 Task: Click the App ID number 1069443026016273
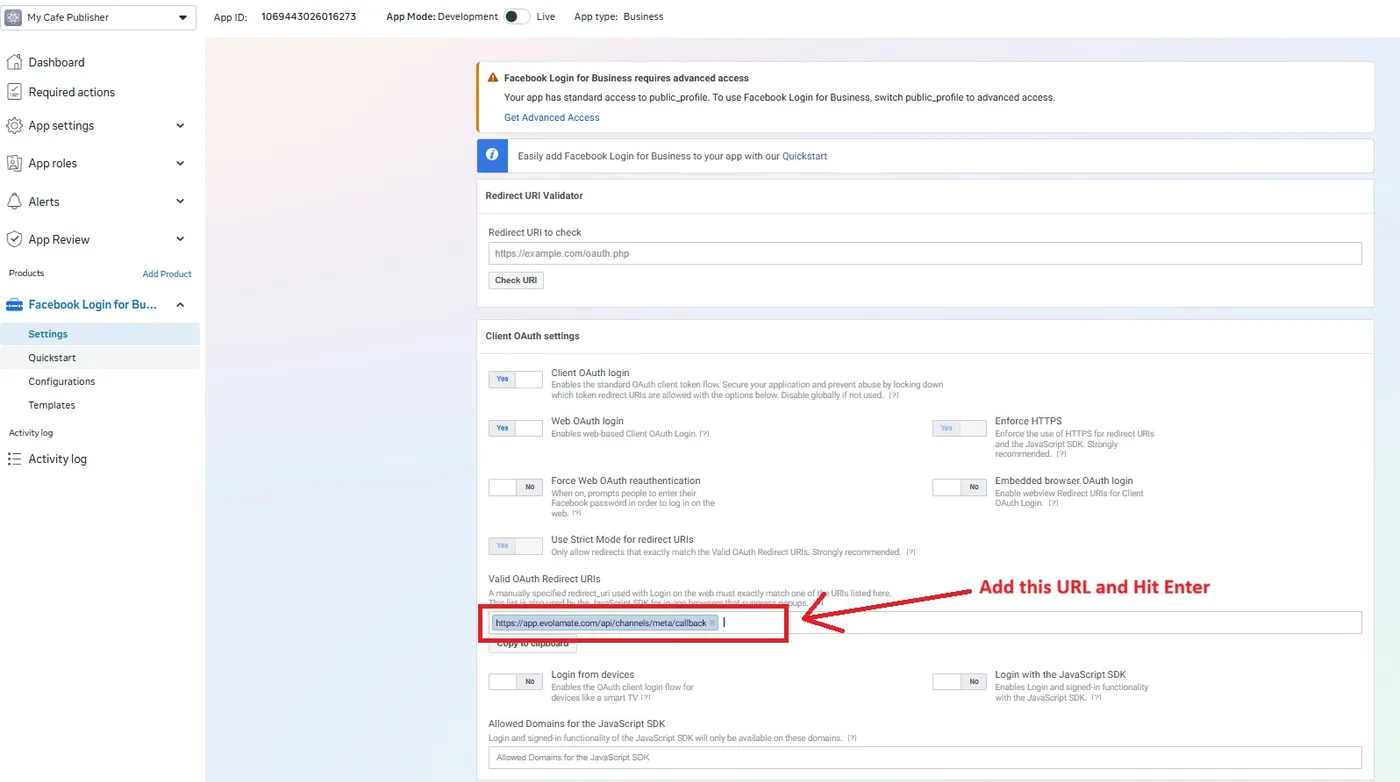309,17
